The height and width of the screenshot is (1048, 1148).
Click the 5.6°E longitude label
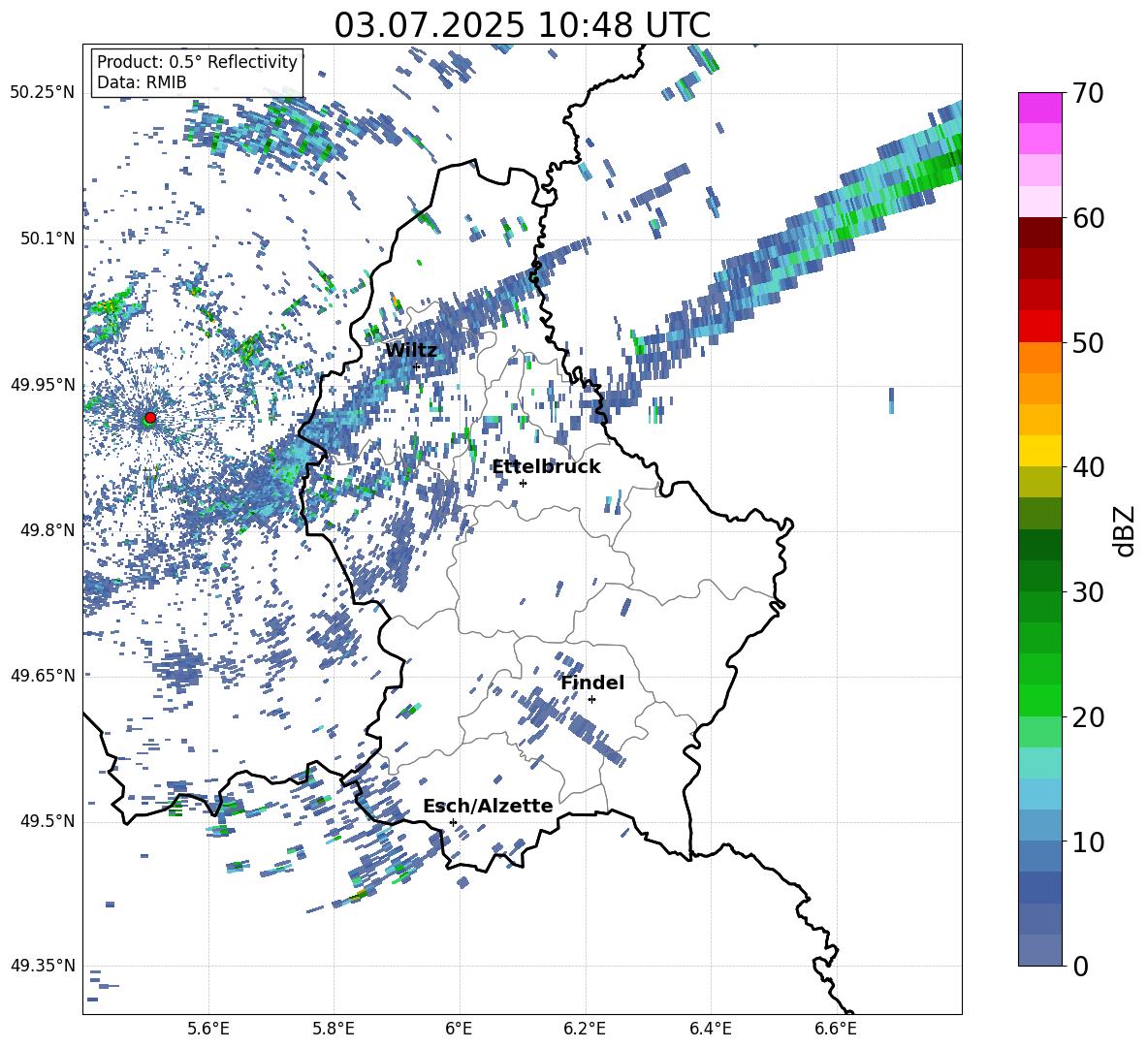[x=208, y=1029]
